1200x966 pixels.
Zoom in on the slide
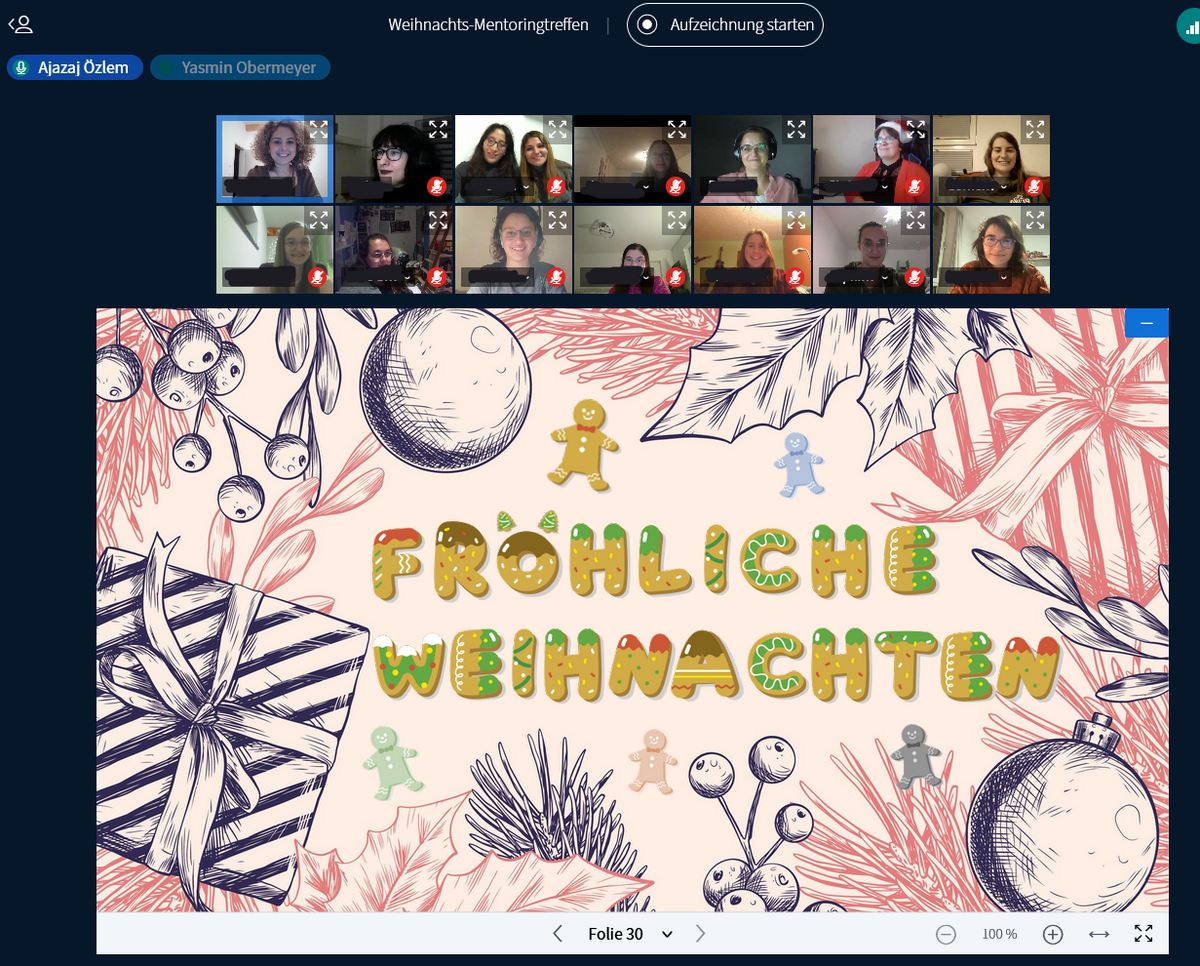(1052, 934)
